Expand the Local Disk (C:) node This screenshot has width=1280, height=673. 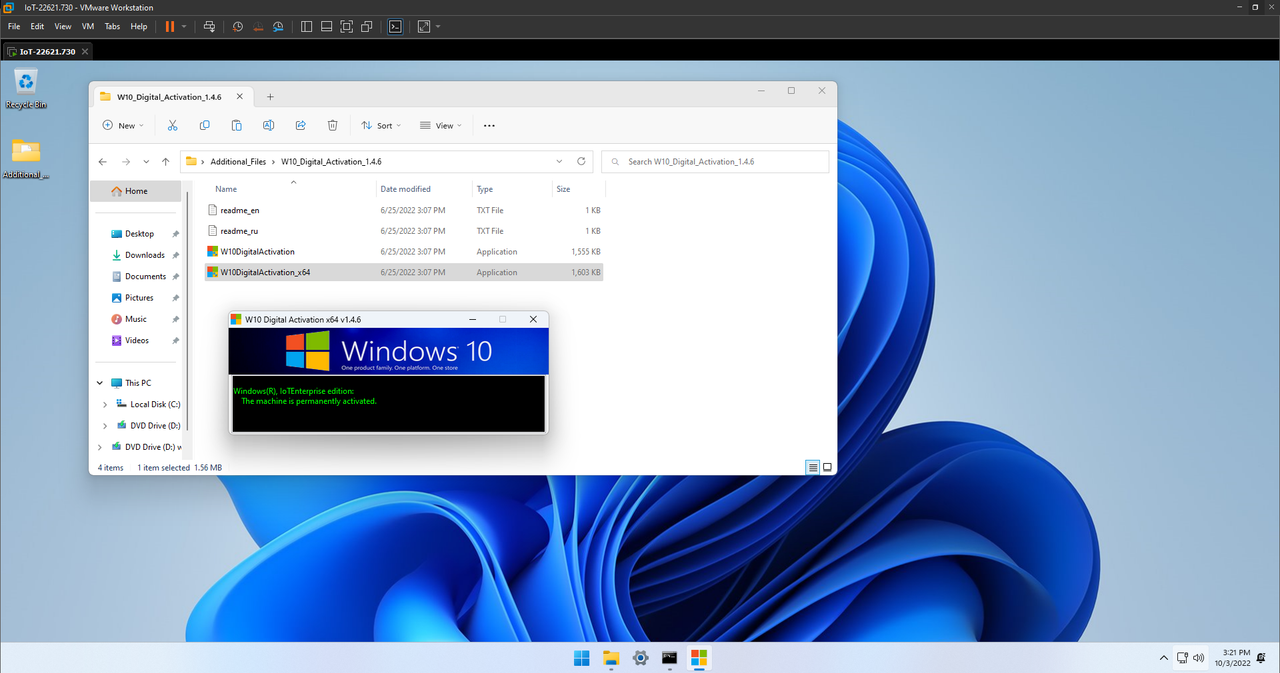(x=105, y=404)
